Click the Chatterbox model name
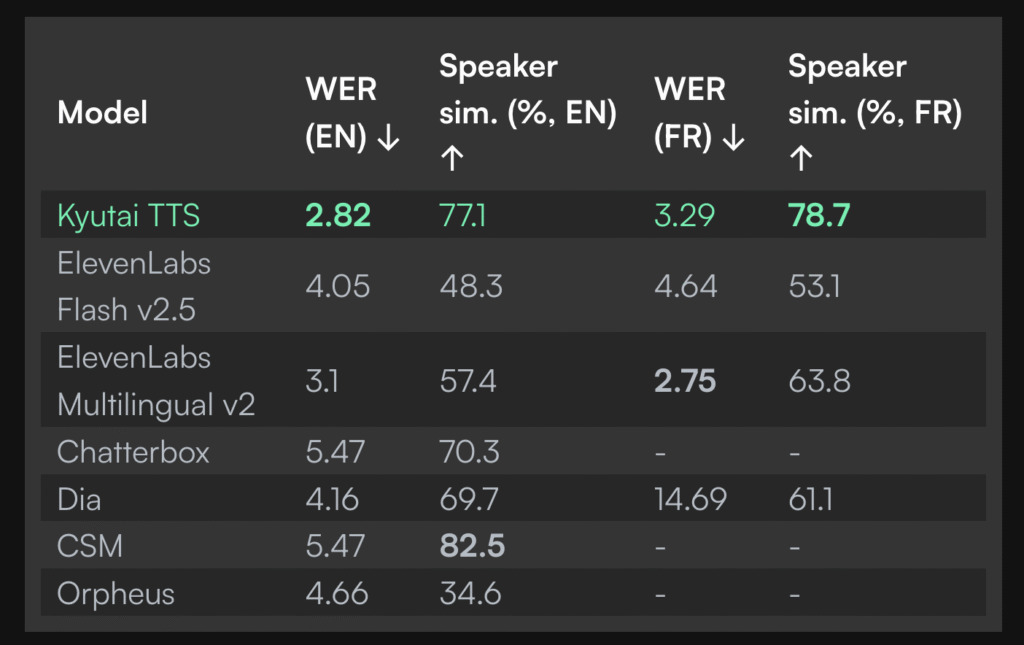1024x645 pixels. 133,452
